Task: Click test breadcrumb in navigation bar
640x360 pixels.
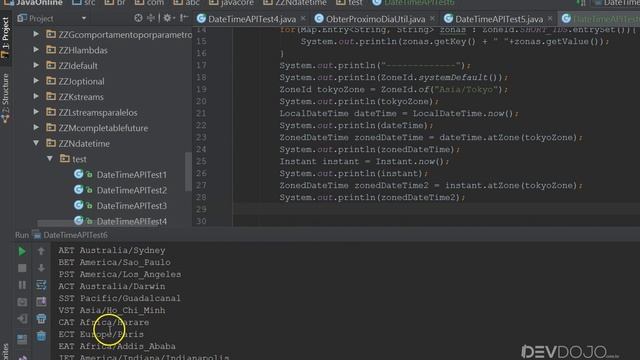Action: (349, 3)
